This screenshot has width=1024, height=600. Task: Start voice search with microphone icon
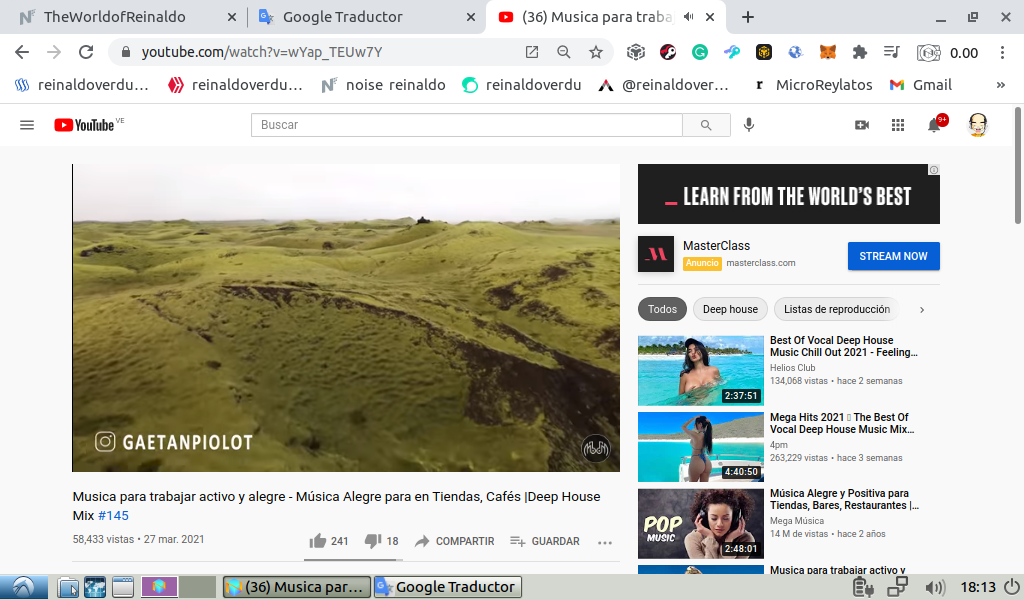(x=749, y=125)
